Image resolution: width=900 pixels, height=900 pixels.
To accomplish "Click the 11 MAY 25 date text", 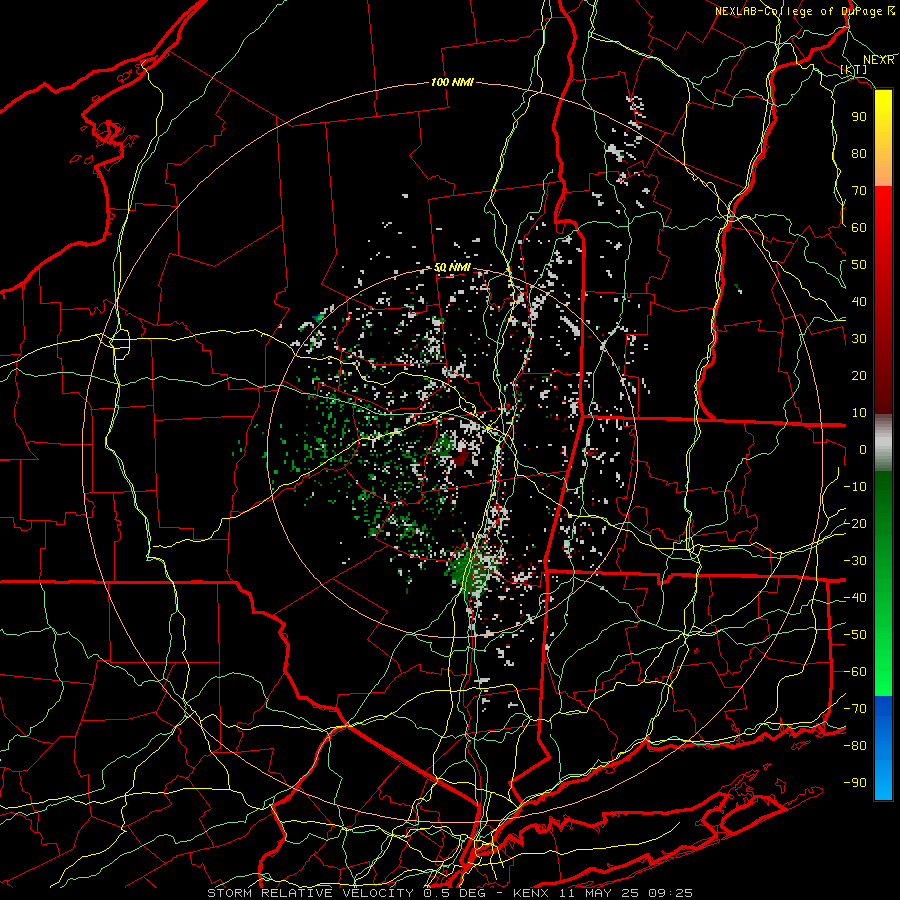I will click(600, 893).
